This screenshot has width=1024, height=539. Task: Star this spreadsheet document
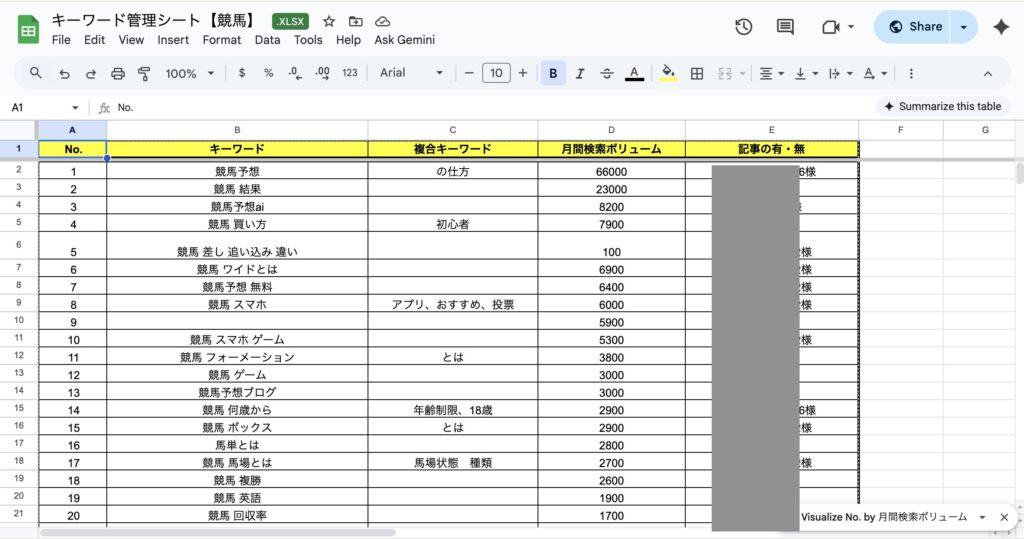tap(329, 22)
